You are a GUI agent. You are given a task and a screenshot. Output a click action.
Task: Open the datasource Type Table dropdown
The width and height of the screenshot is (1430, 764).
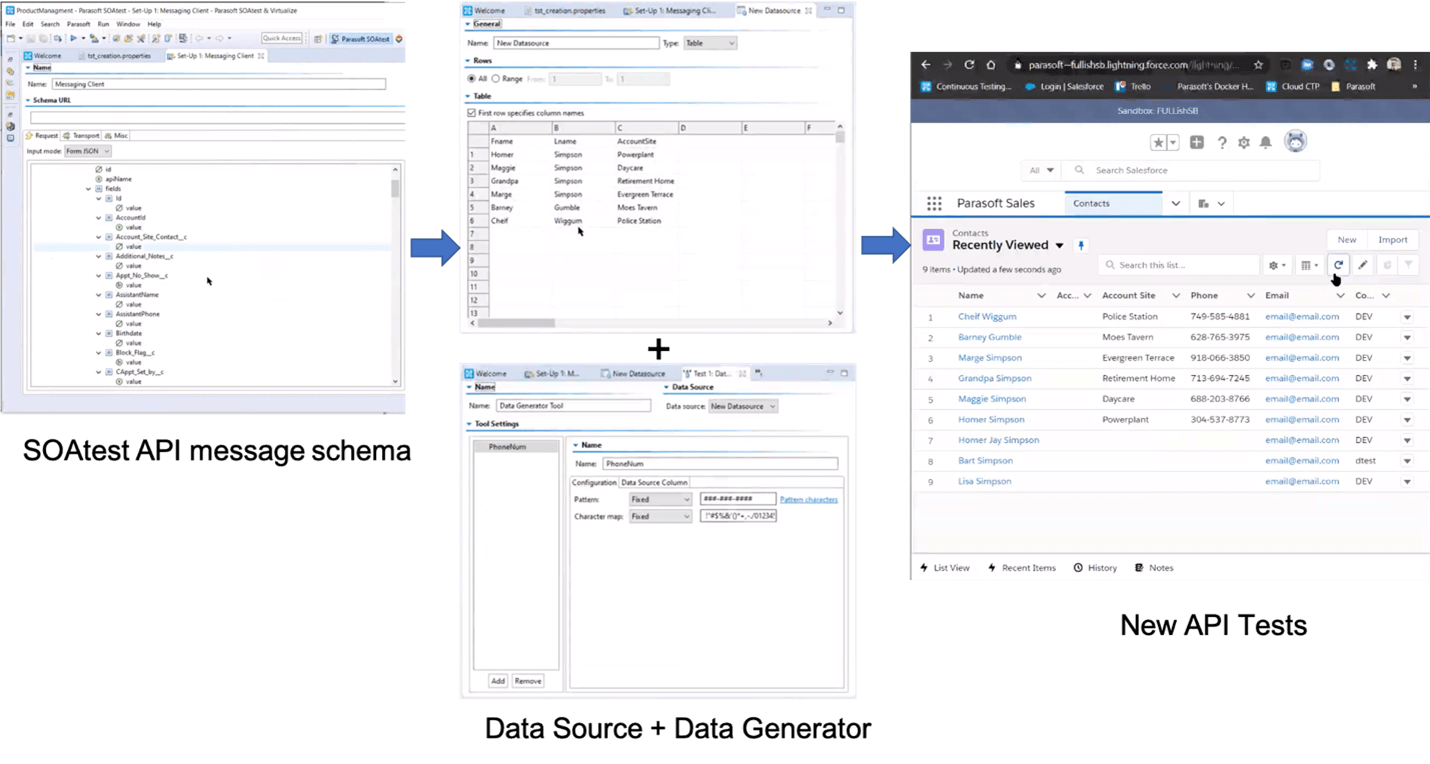pos(710,43)
